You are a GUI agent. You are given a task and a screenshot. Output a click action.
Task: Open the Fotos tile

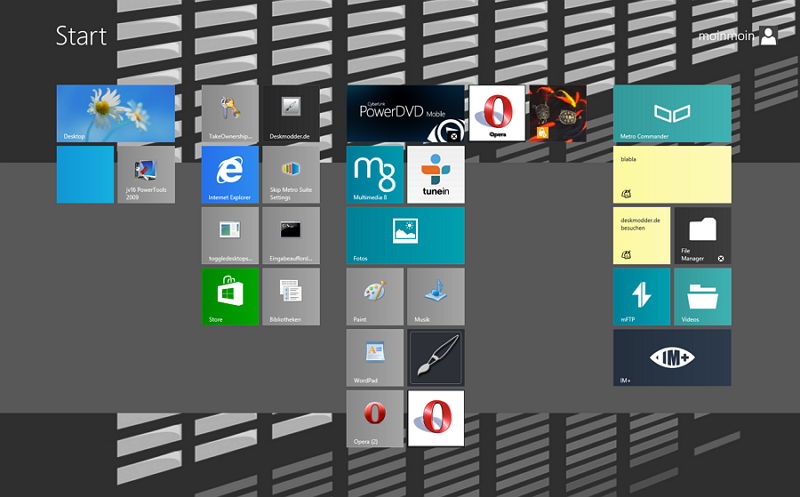tap(406, 235)
